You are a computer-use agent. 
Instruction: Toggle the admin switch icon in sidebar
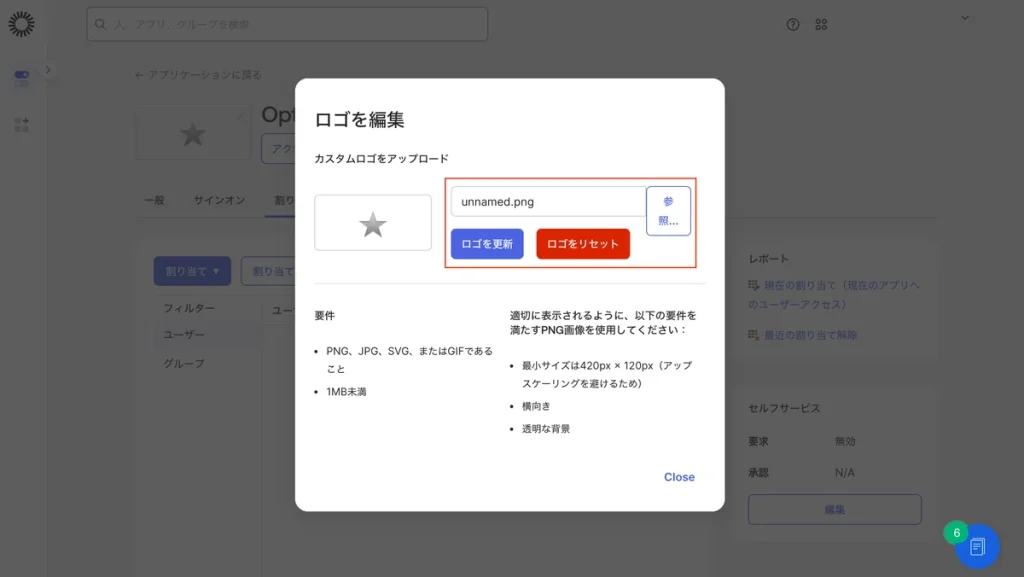pos(21,76)
